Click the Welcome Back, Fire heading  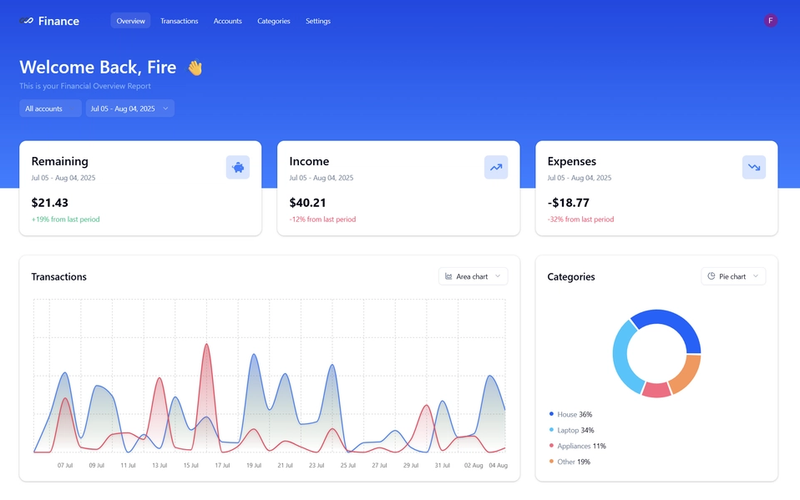click(x=98, y=67)
